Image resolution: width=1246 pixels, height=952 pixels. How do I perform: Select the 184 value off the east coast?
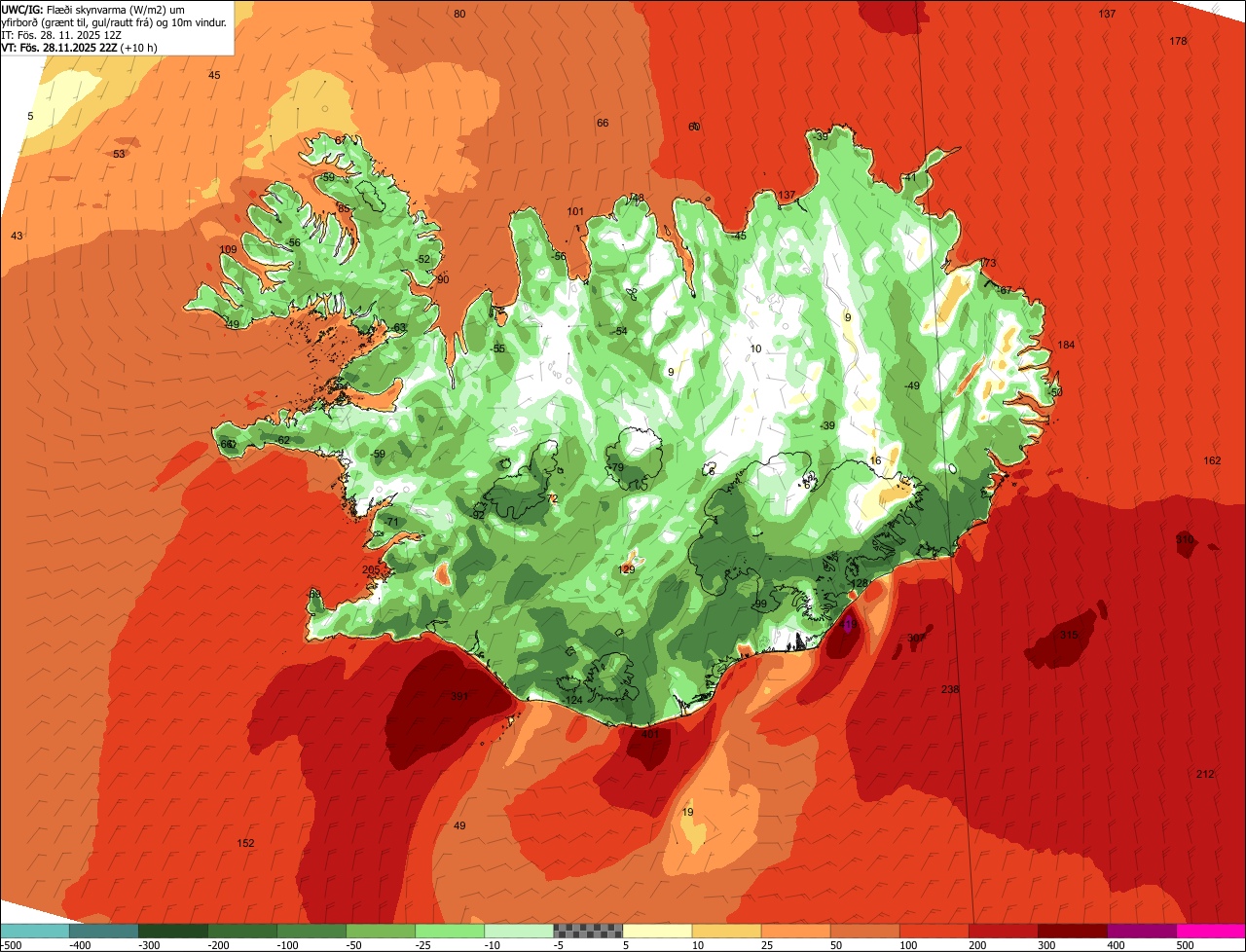(x=1066, y=346)
